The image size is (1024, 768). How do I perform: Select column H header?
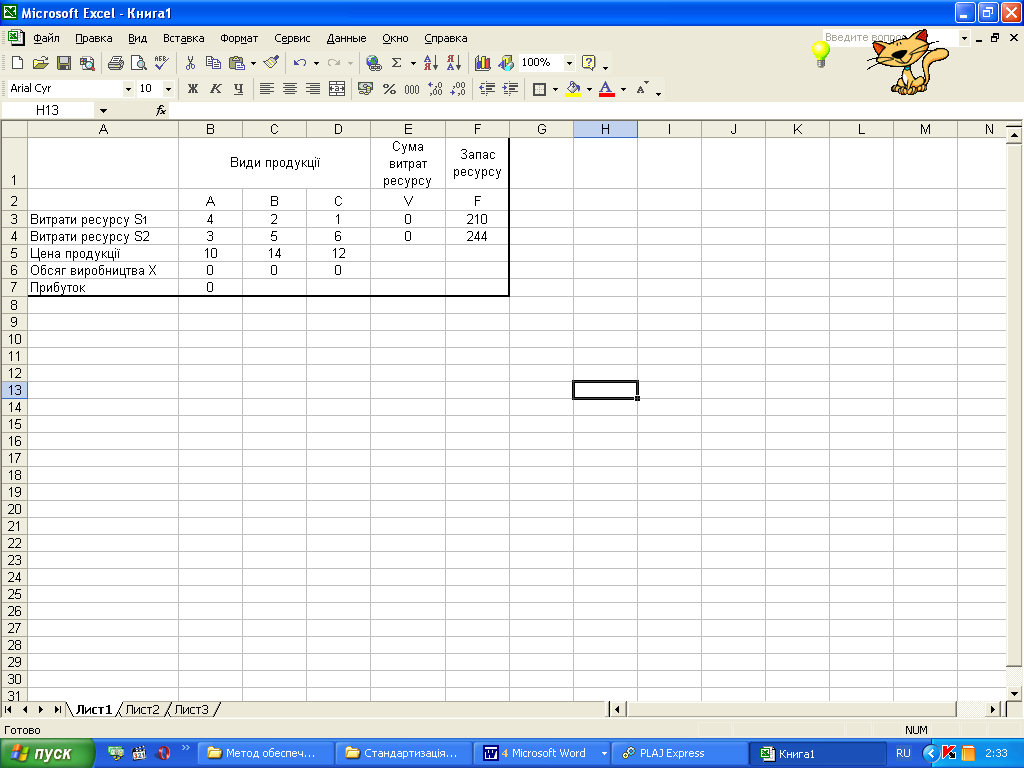(605, 129)
